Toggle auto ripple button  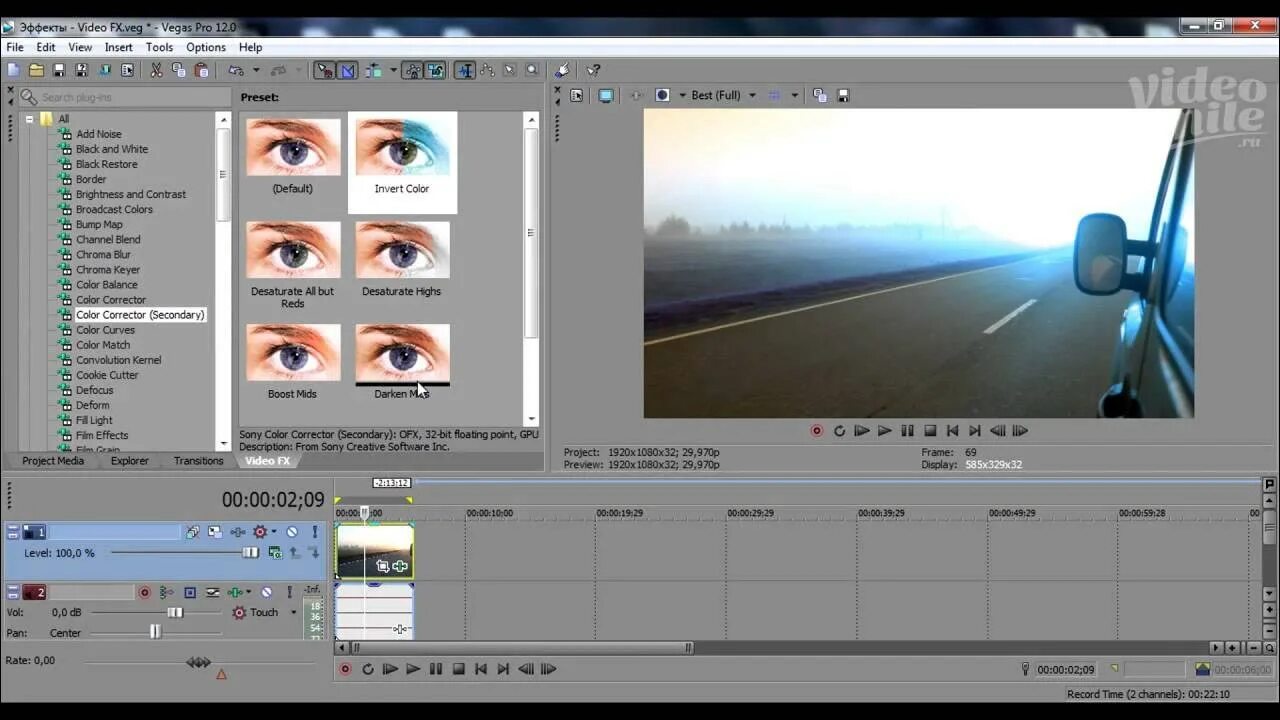(373, 70)
